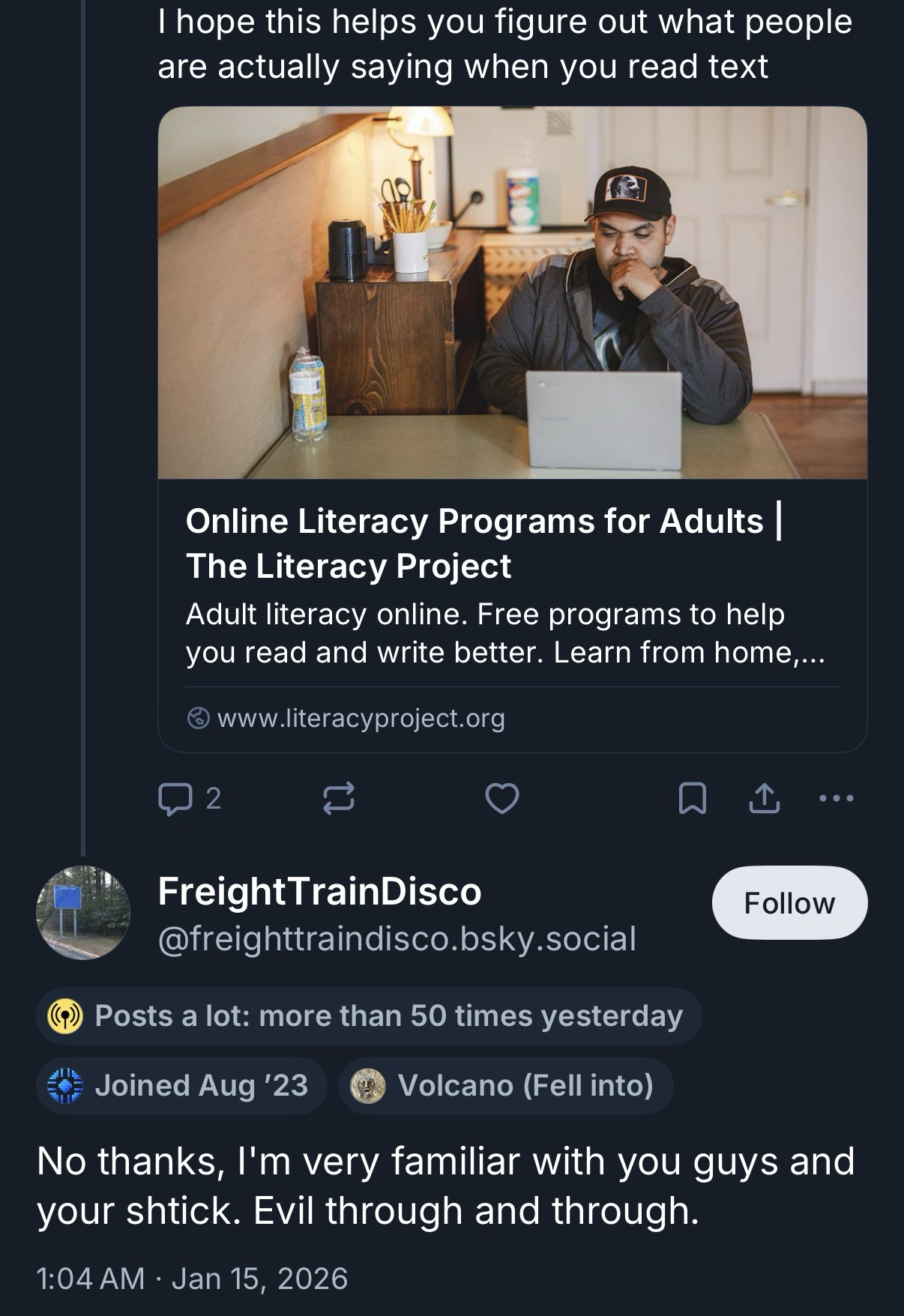The image size is (904, 1316).
Task: Click the blue pixel icon on the Joined badge
Action: (x=64, y=1085)
